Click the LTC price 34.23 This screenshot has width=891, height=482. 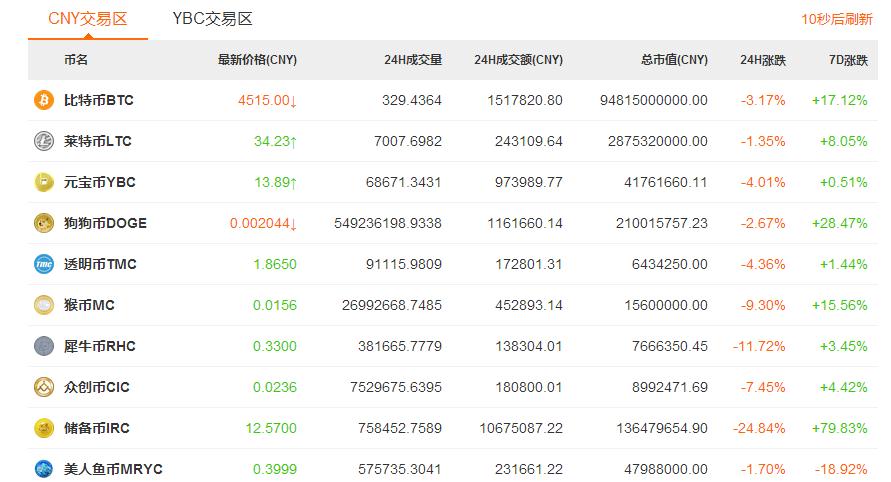(275, 142)
